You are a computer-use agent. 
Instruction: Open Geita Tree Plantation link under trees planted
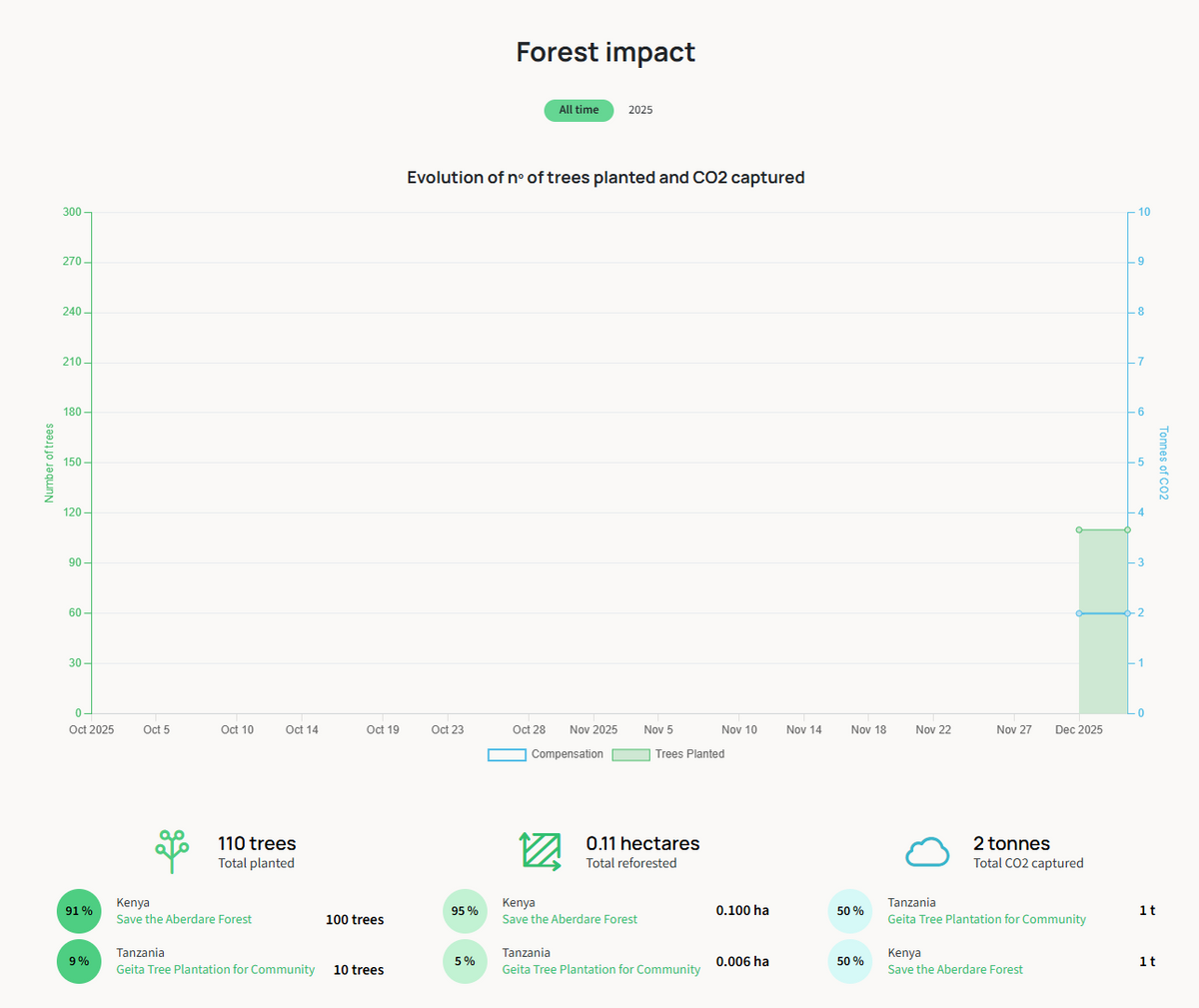coord(215,969)
